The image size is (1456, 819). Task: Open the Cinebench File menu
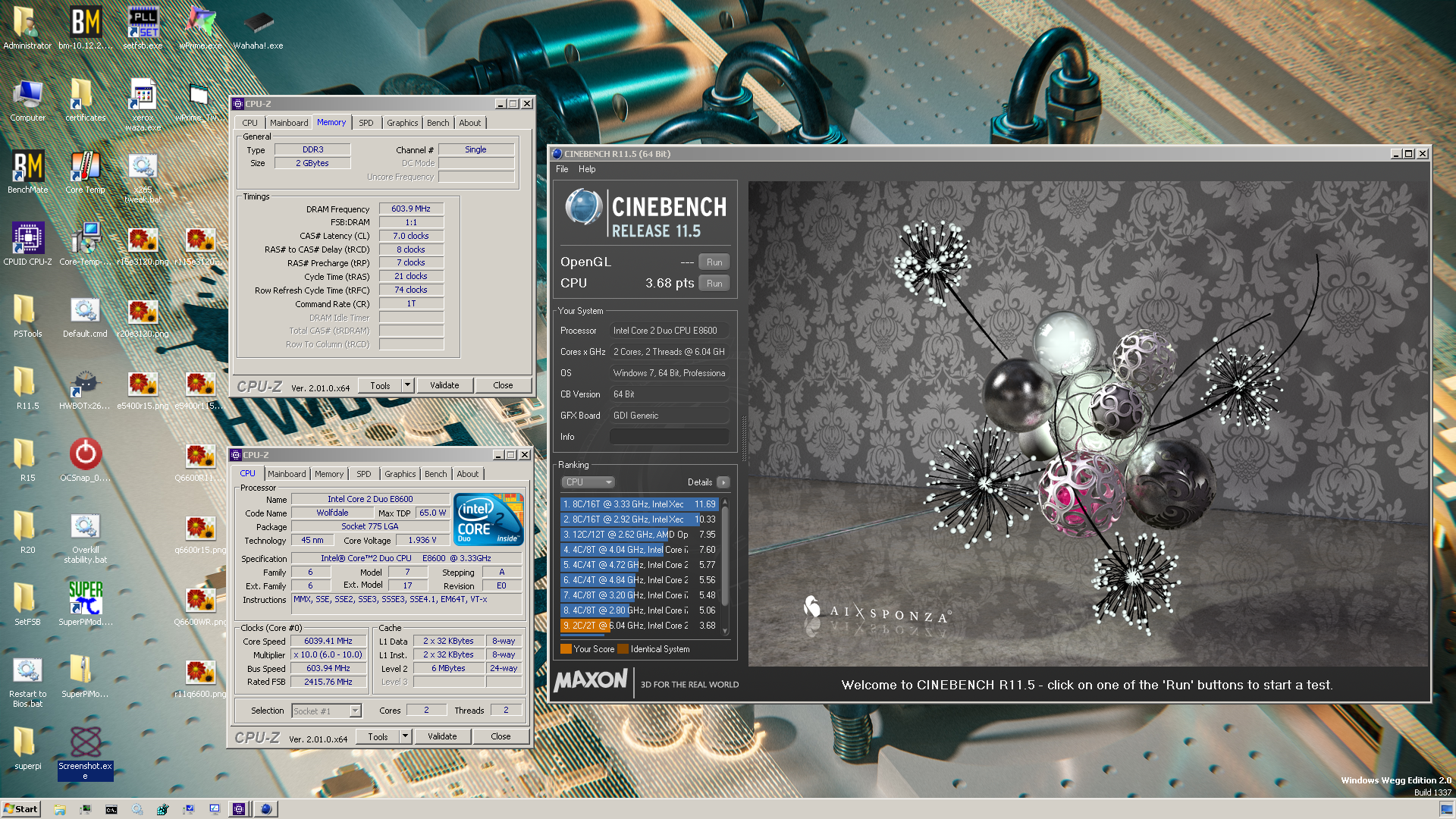pyautogui.click(x=562, y=169)
